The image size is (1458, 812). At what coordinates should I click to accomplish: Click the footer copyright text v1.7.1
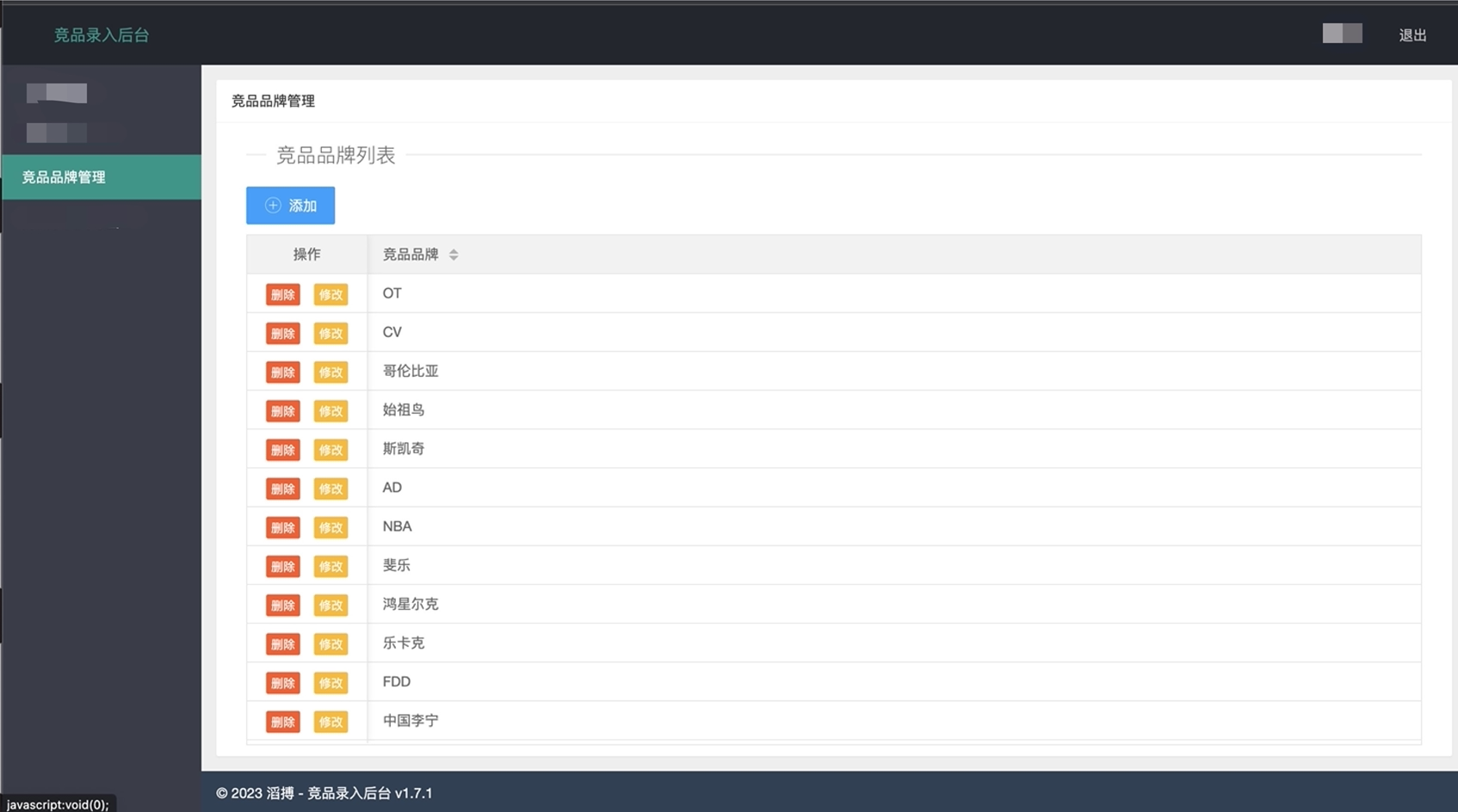coord(324,793)
